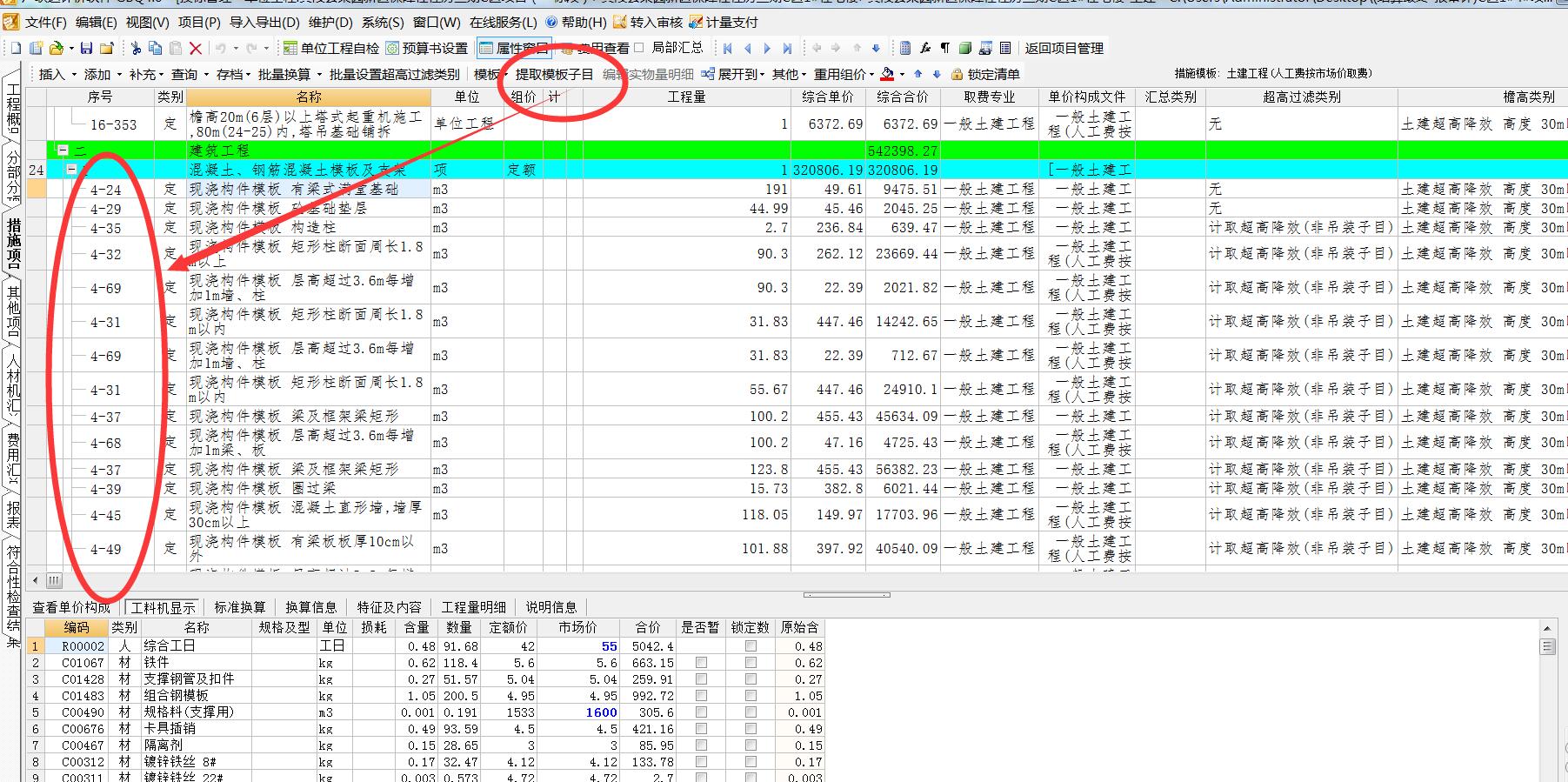Click 批量设置超高过滤类别 button
Viewport: 1568px width, 782px height.
pyautogui.click(x=394, y=74)
